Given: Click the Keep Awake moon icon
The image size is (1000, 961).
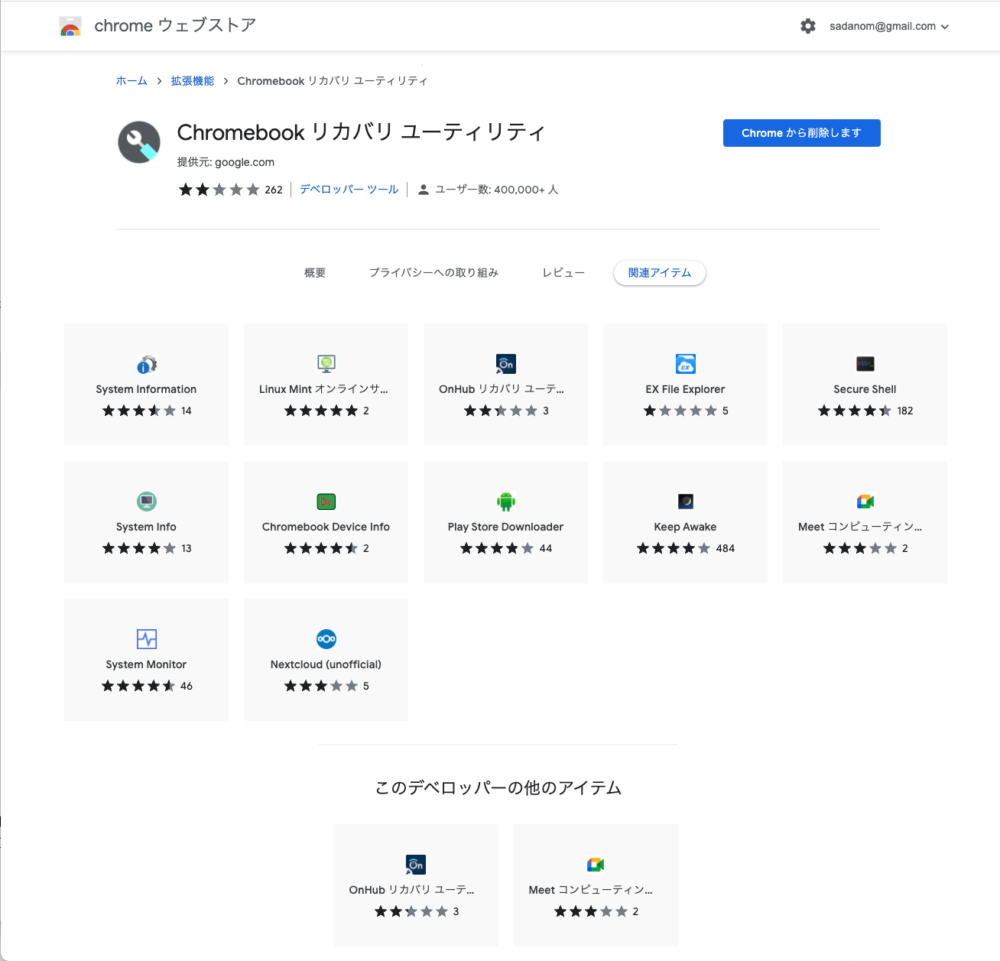Looking at the screenshot, I should tap(686, 502).
